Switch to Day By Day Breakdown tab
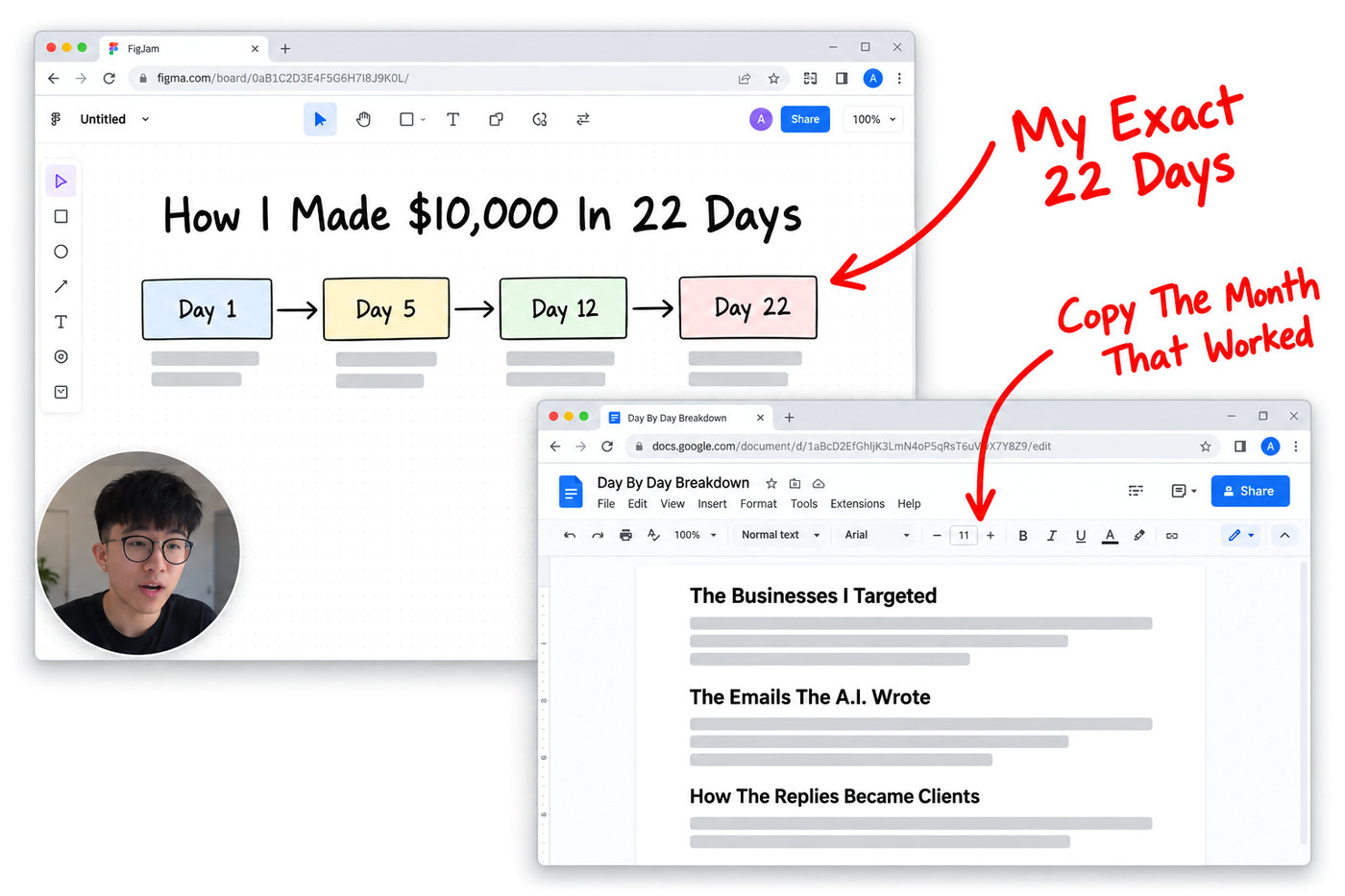 point(687,418)
